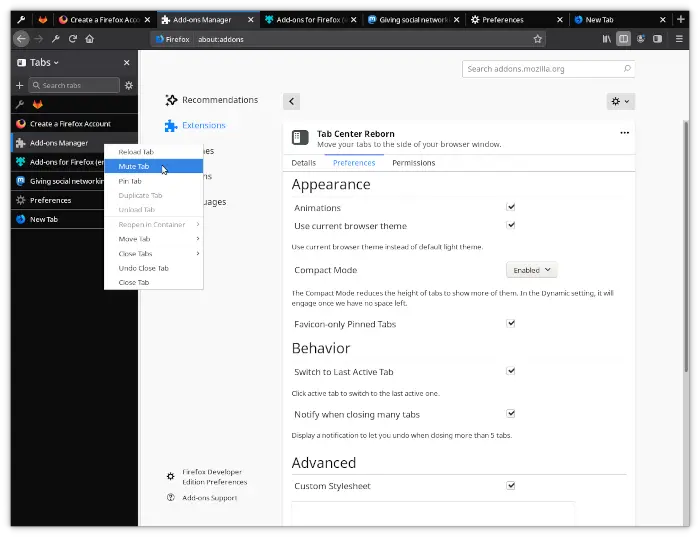This screenshot has height=537, width=700.
Task: Expand Reopen in Container submenu
Action: pyautogui.click(x=154, y=225)
